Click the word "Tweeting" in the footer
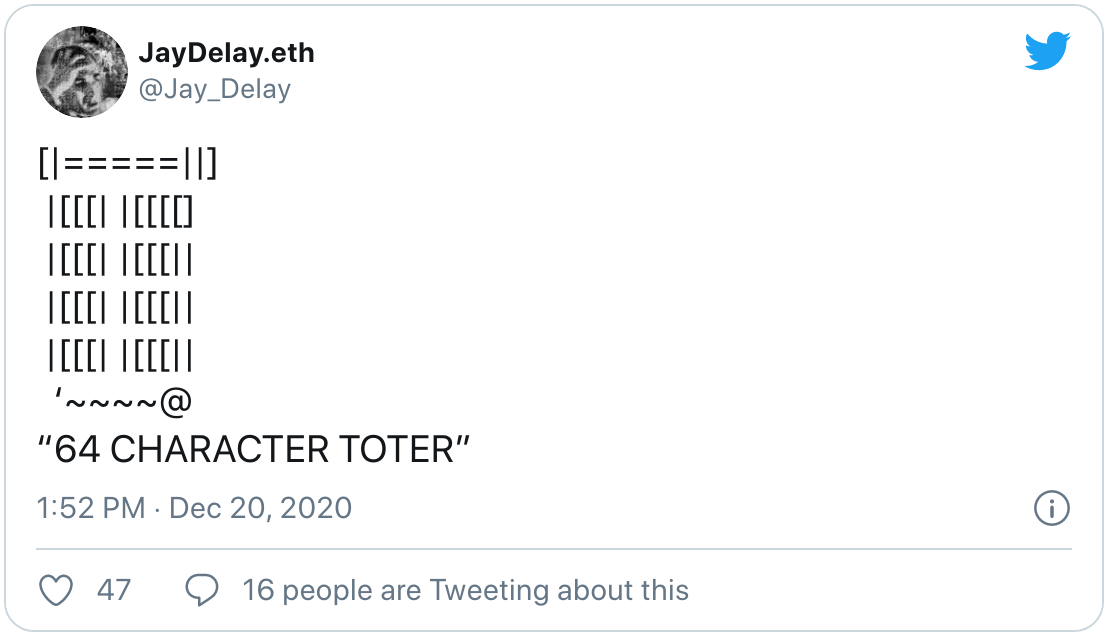The width and height of the screenshot is (1108, 636). click(x=489, y=591)
